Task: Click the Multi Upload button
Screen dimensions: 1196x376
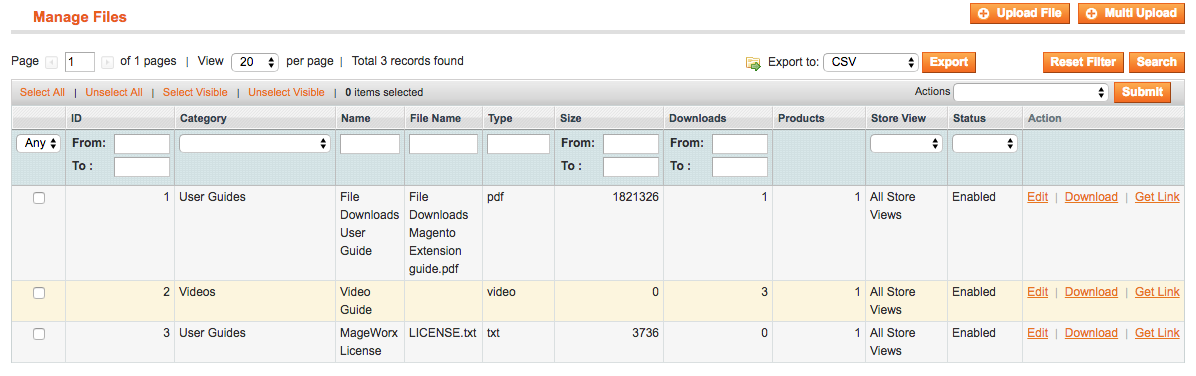Action: [1132, 14]
